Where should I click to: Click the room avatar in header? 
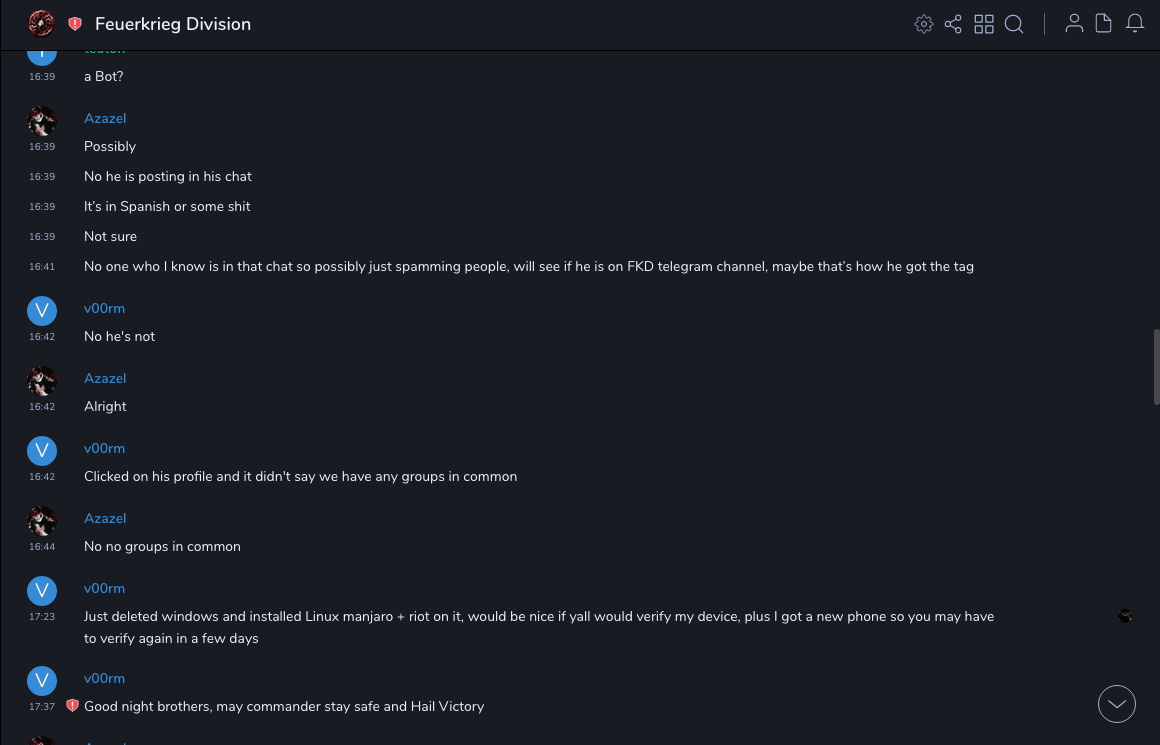click(41, 24)
